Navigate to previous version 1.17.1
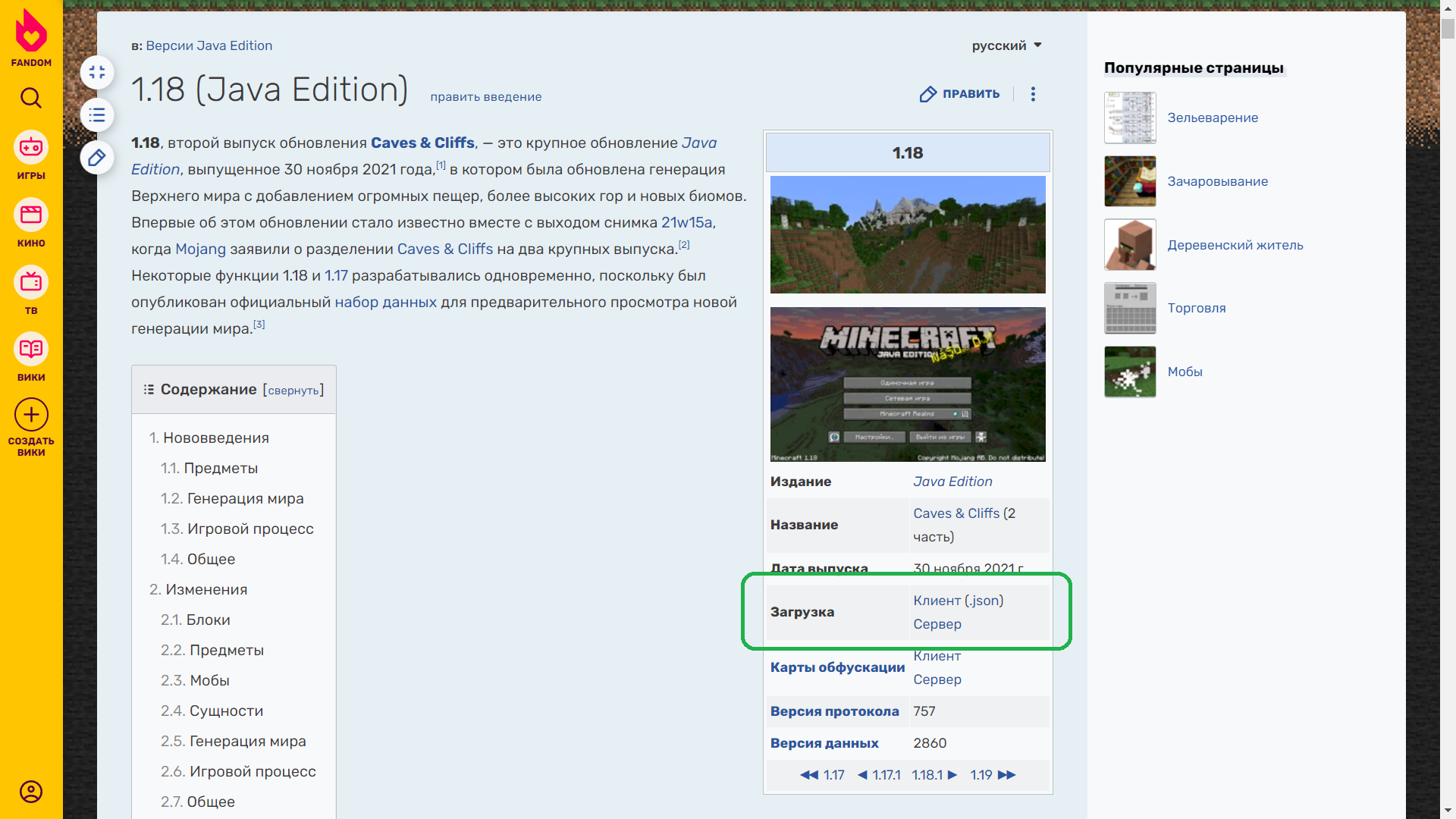The image size is (1456, 819). click(x=879, y=775)
